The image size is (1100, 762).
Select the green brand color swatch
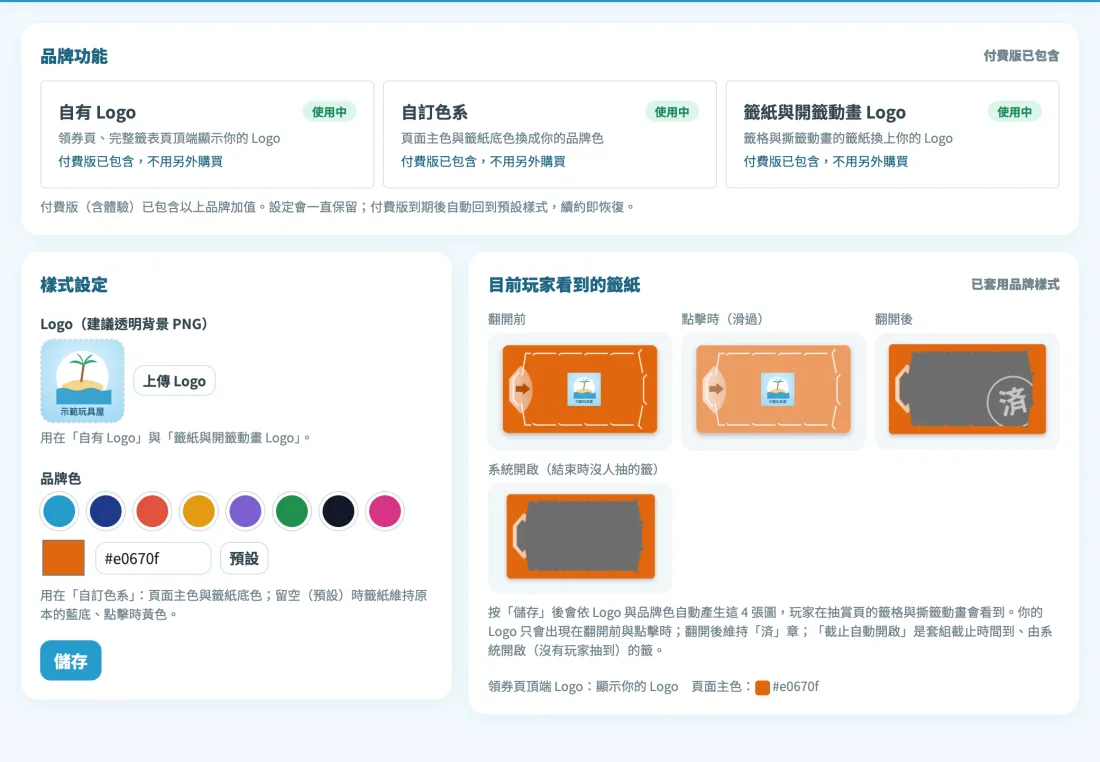click(292, 511)
